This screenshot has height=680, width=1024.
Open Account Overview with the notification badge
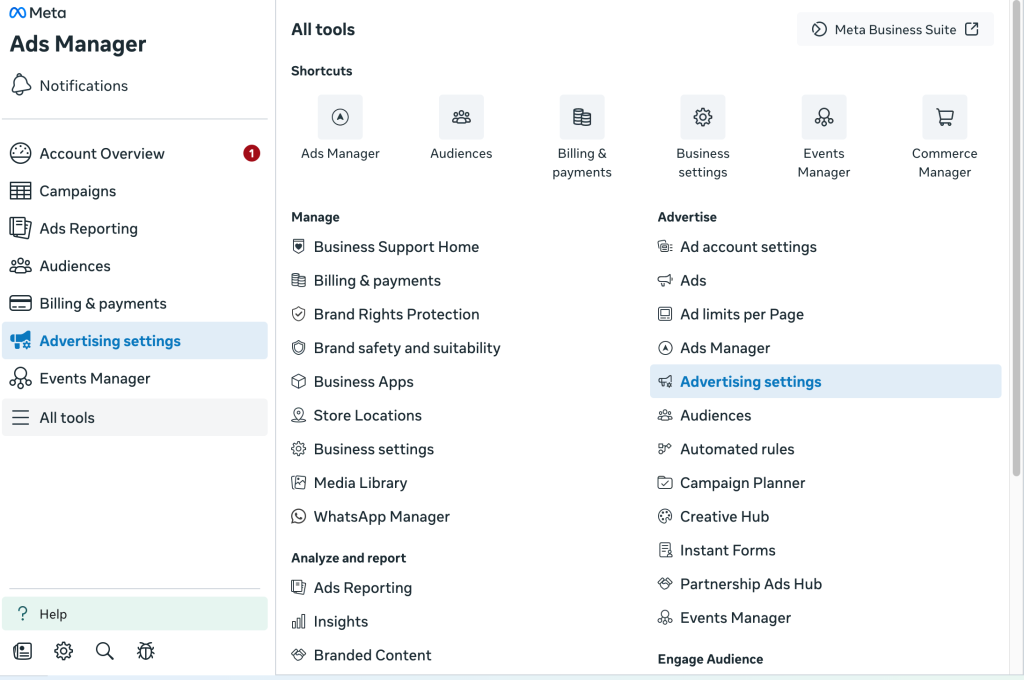[x=102, y=153]
